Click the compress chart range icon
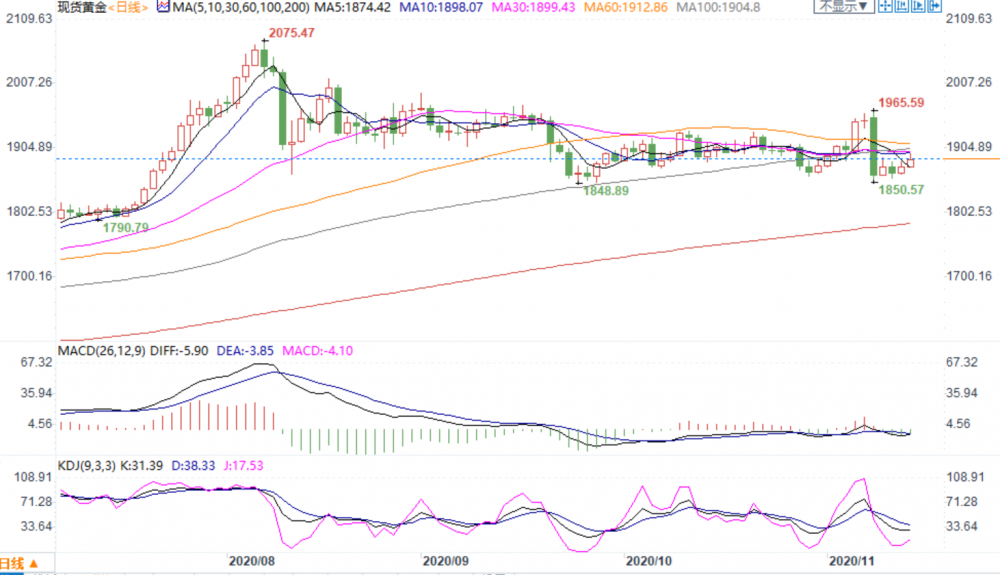 902,6
